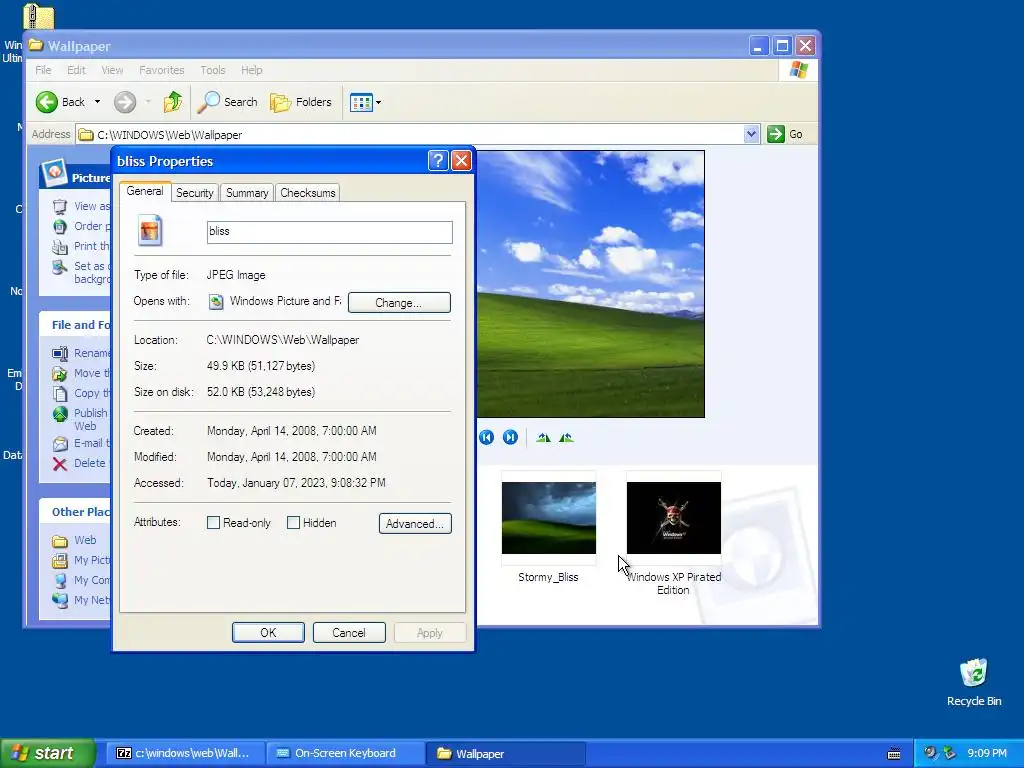Open the Back button history dropdown arrow

point(97,102)
